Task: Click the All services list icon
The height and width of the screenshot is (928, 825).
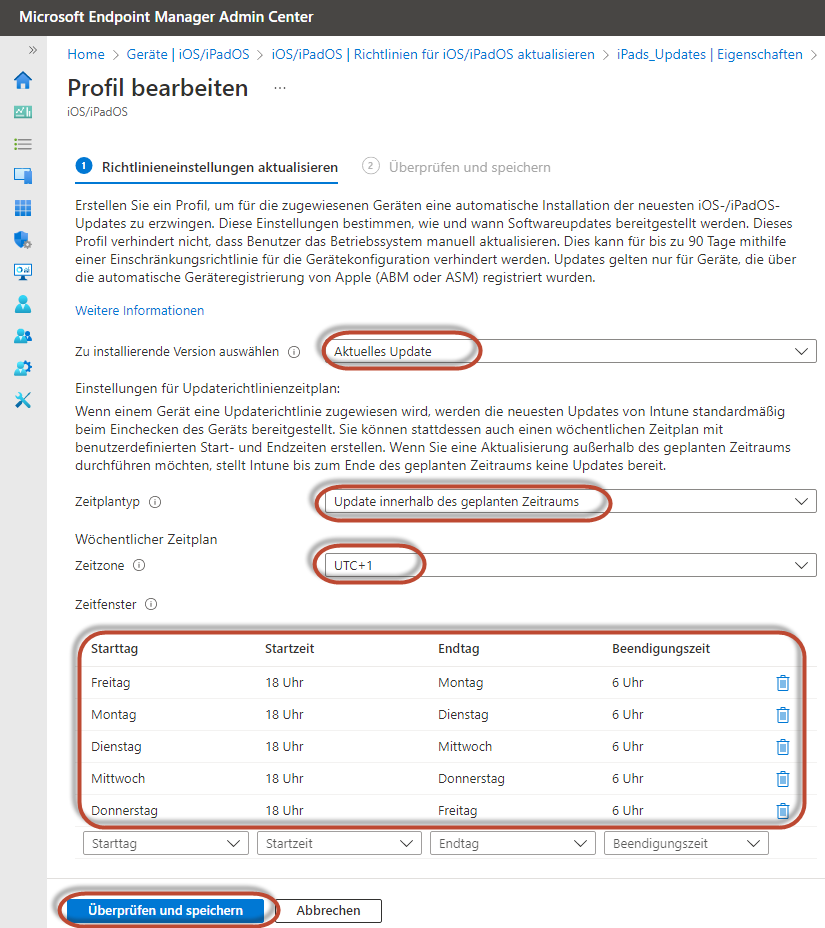Action: coord(22,145)
